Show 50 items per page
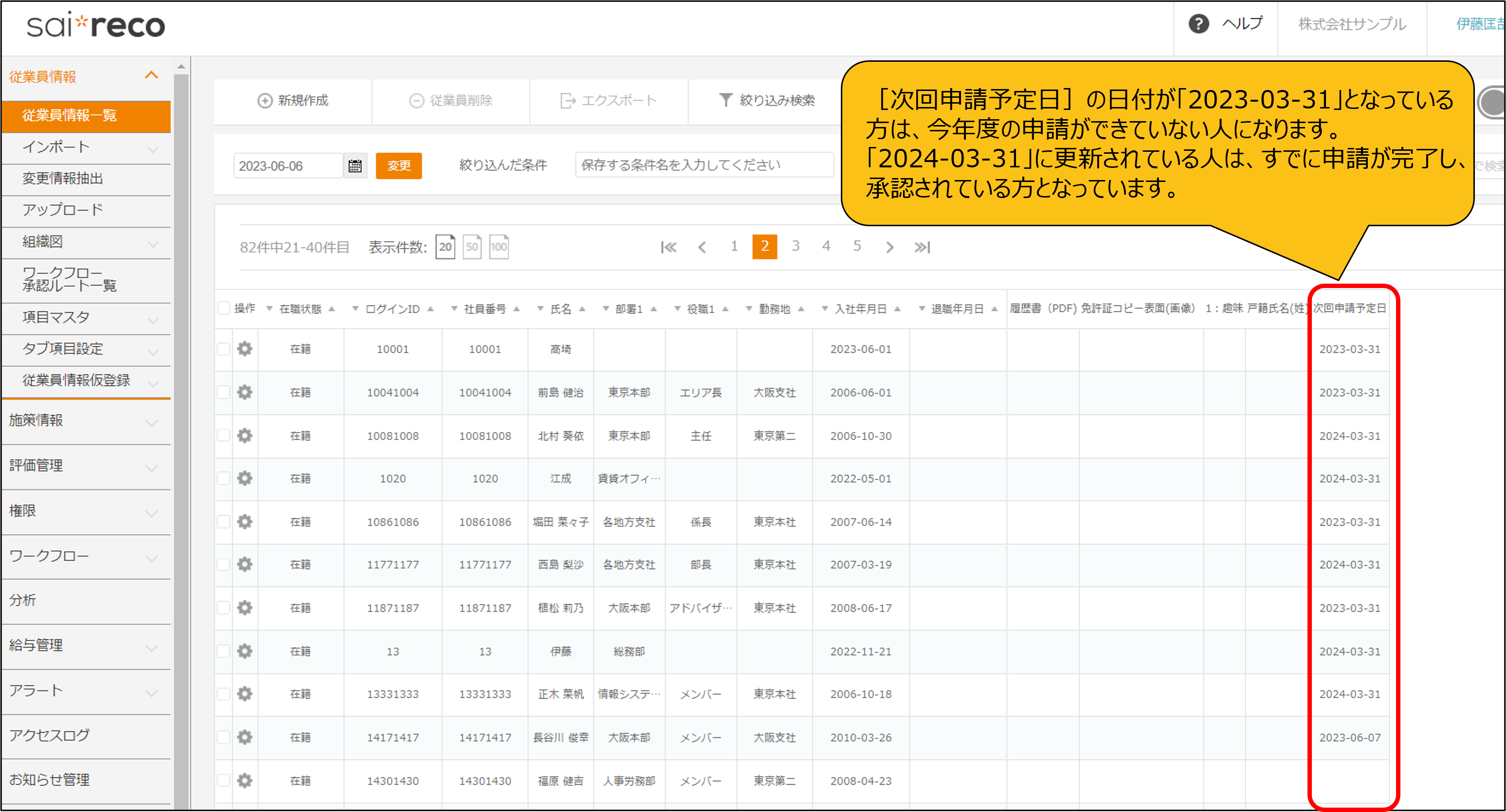Screen dimensions: 1506x812 (472, 247)
